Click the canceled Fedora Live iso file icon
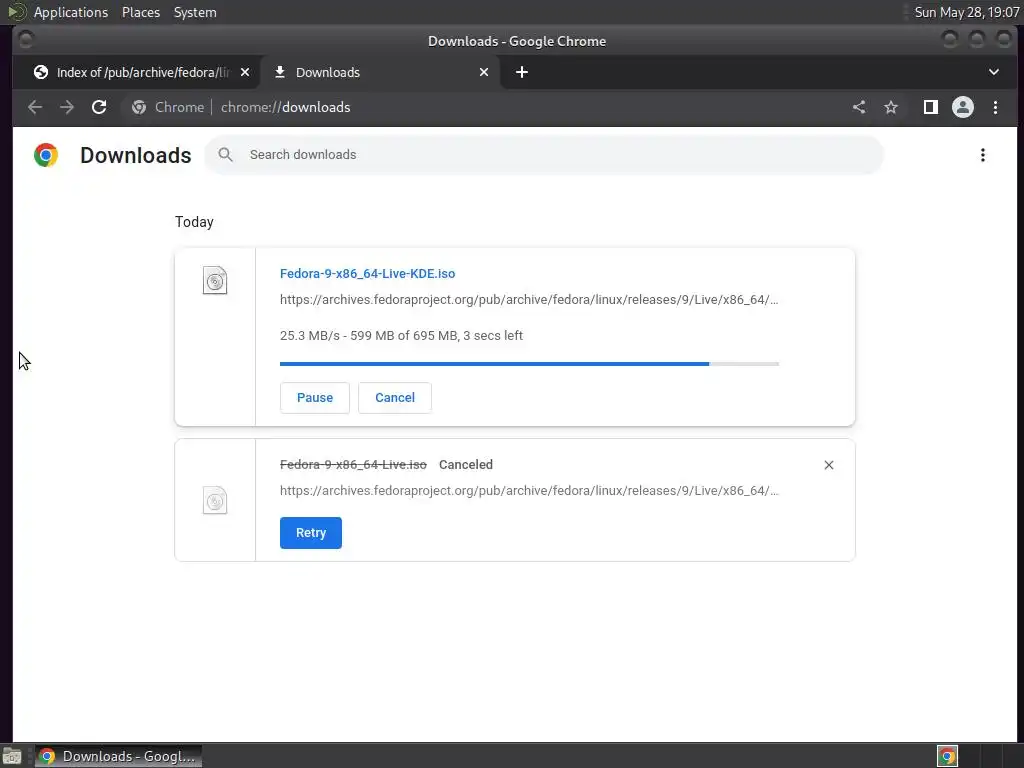Screen dimensions: 1024x768 pos(215,500)
